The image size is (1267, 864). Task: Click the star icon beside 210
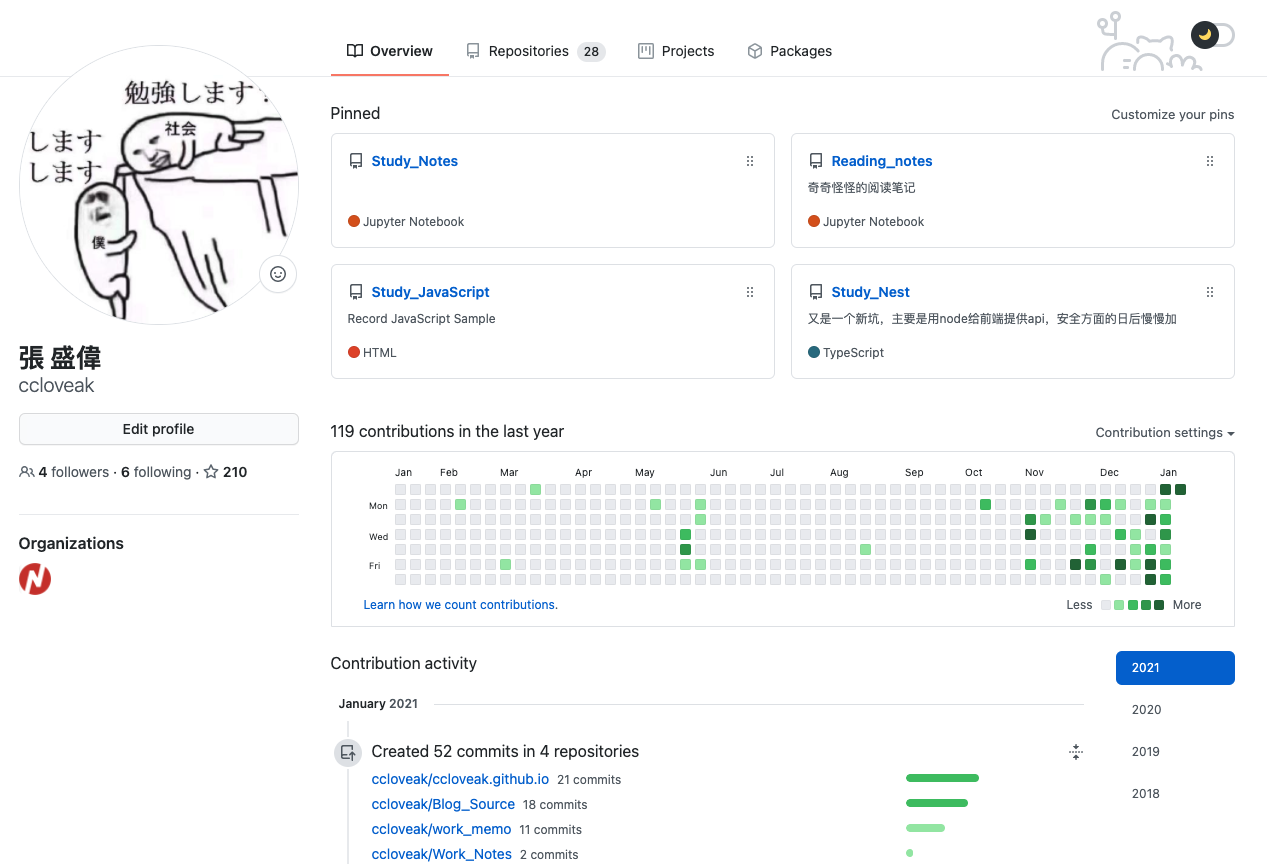(x=211, y=472)
